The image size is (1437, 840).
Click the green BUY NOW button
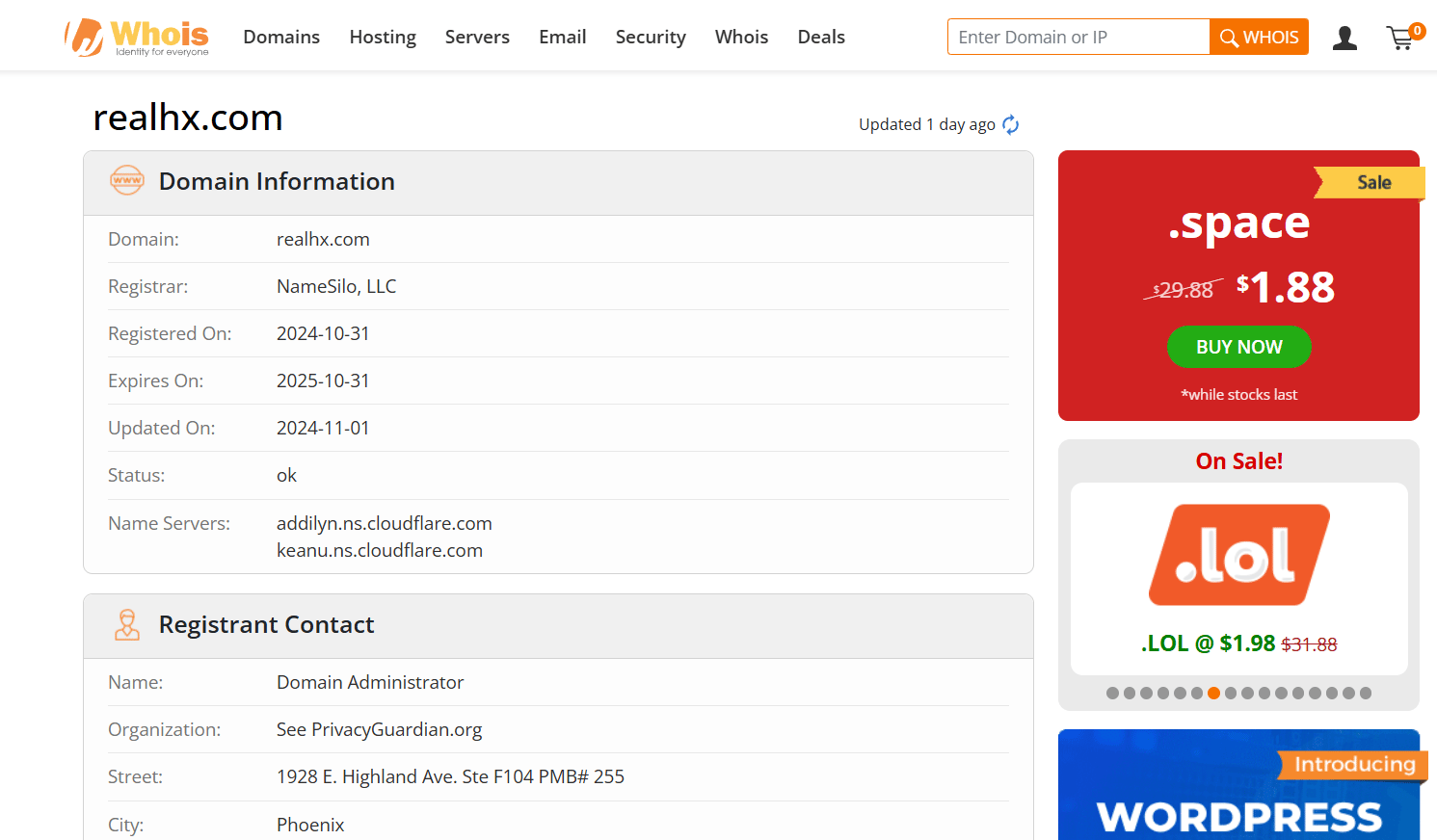(1239, 347)
